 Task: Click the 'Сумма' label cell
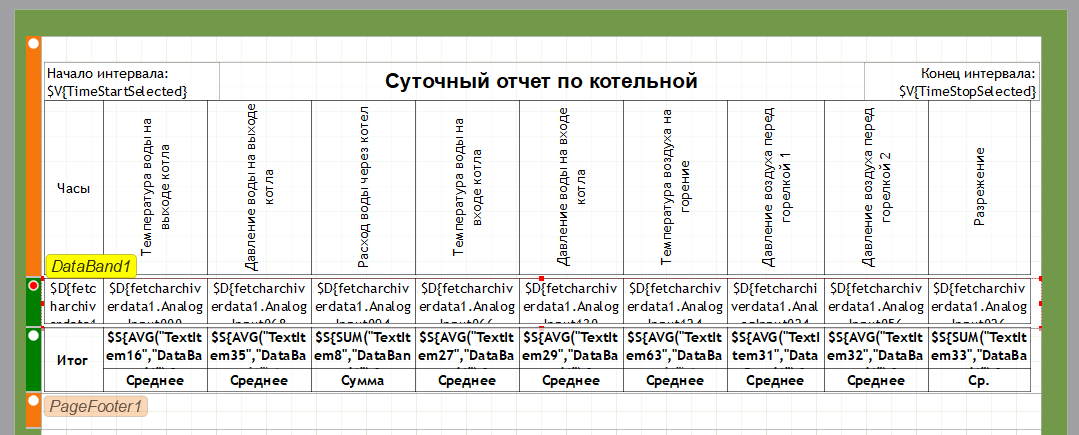point(364,381)
